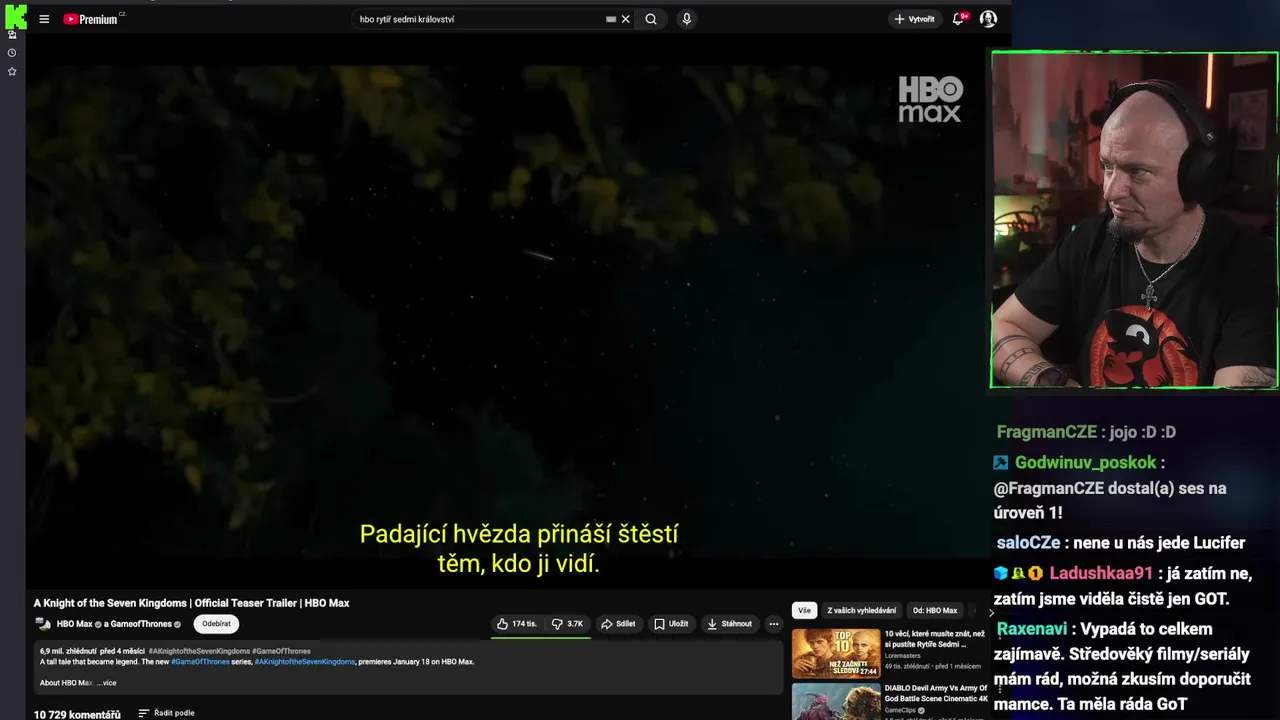Click the streamer webcam overlay
This screenshot has width=1280, height=720.
(x=1134, y=220)
